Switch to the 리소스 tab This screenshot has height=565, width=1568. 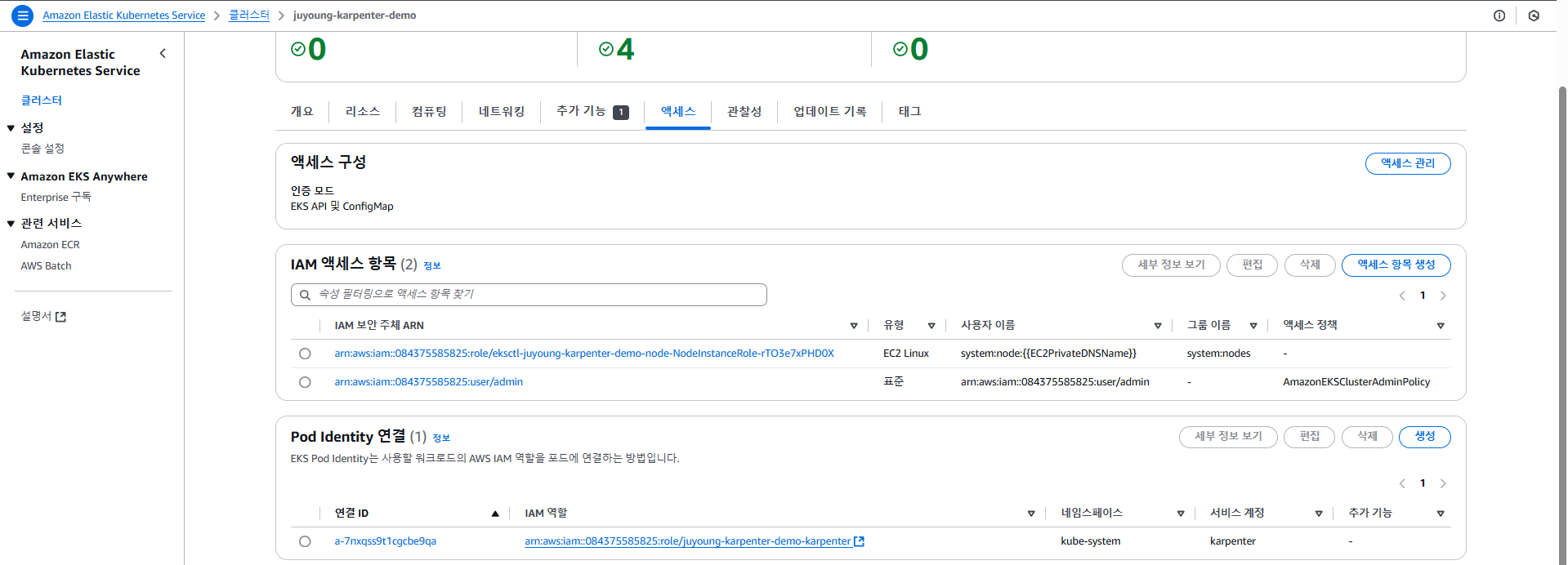[363, 112]
